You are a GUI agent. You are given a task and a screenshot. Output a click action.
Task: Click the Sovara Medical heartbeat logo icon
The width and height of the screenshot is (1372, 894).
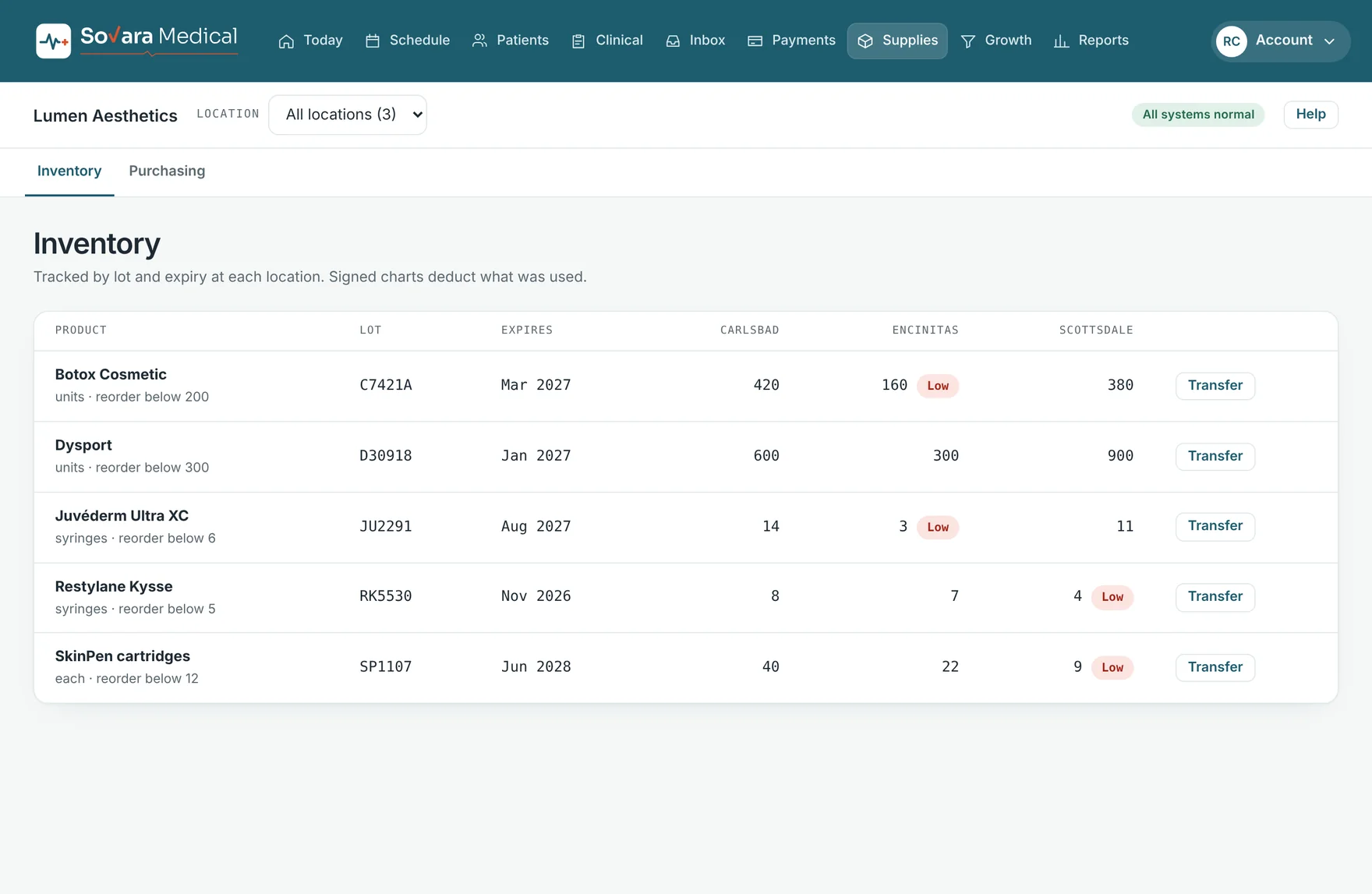click(53, 41)
